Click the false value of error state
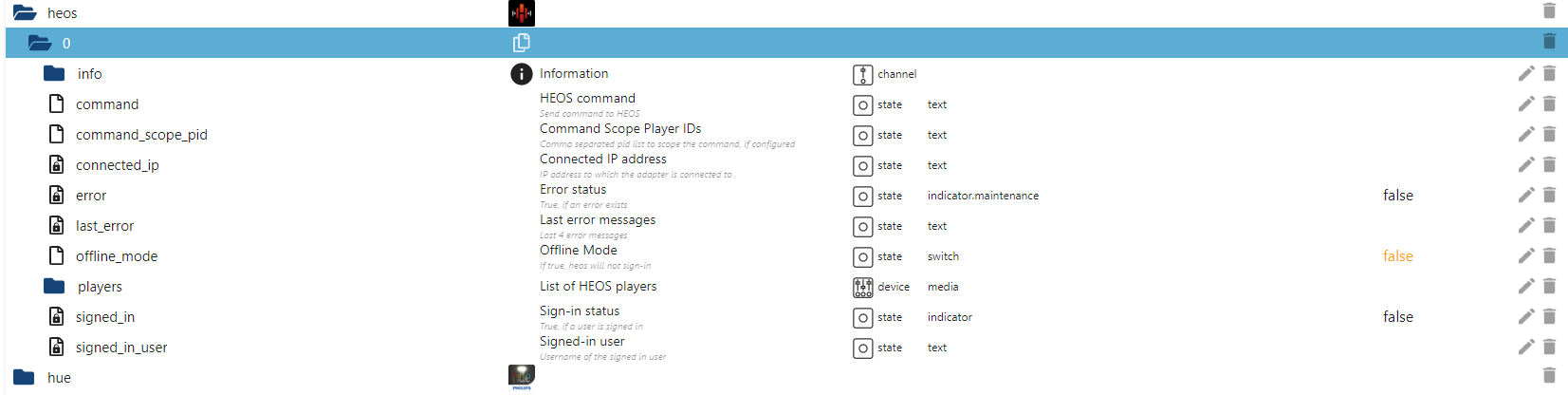 [1397, 196]
